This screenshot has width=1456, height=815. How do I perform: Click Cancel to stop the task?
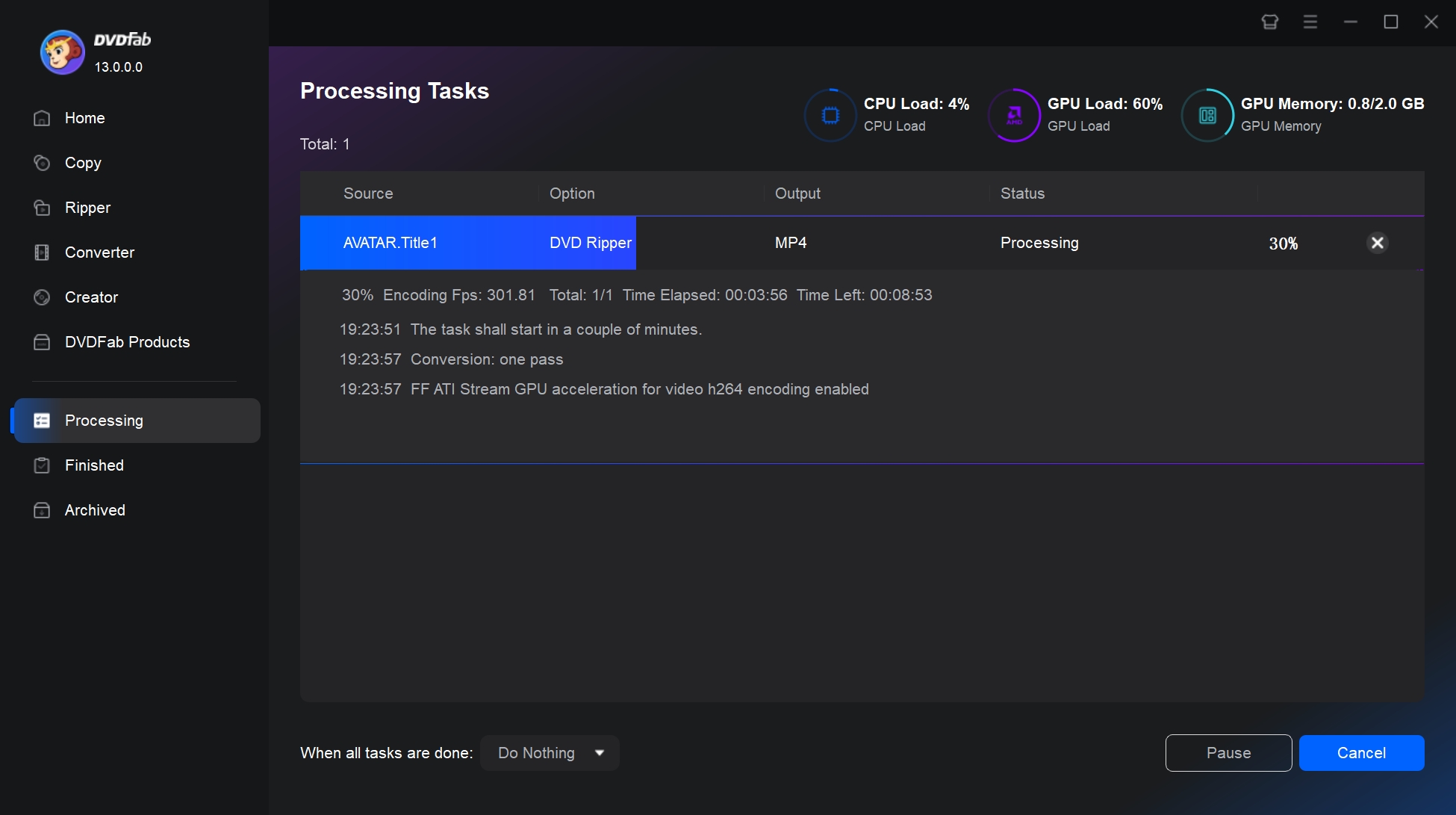click(1362, 753)
